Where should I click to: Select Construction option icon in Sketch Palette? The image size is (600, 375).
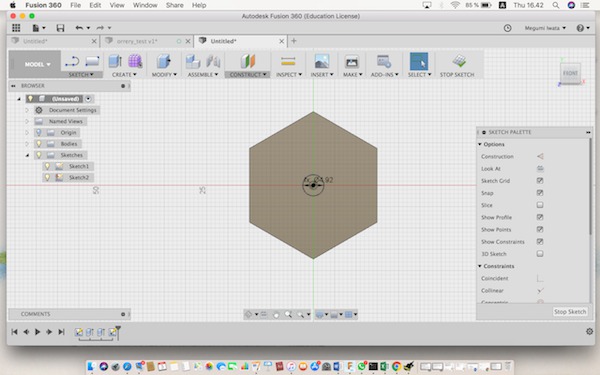540,156
